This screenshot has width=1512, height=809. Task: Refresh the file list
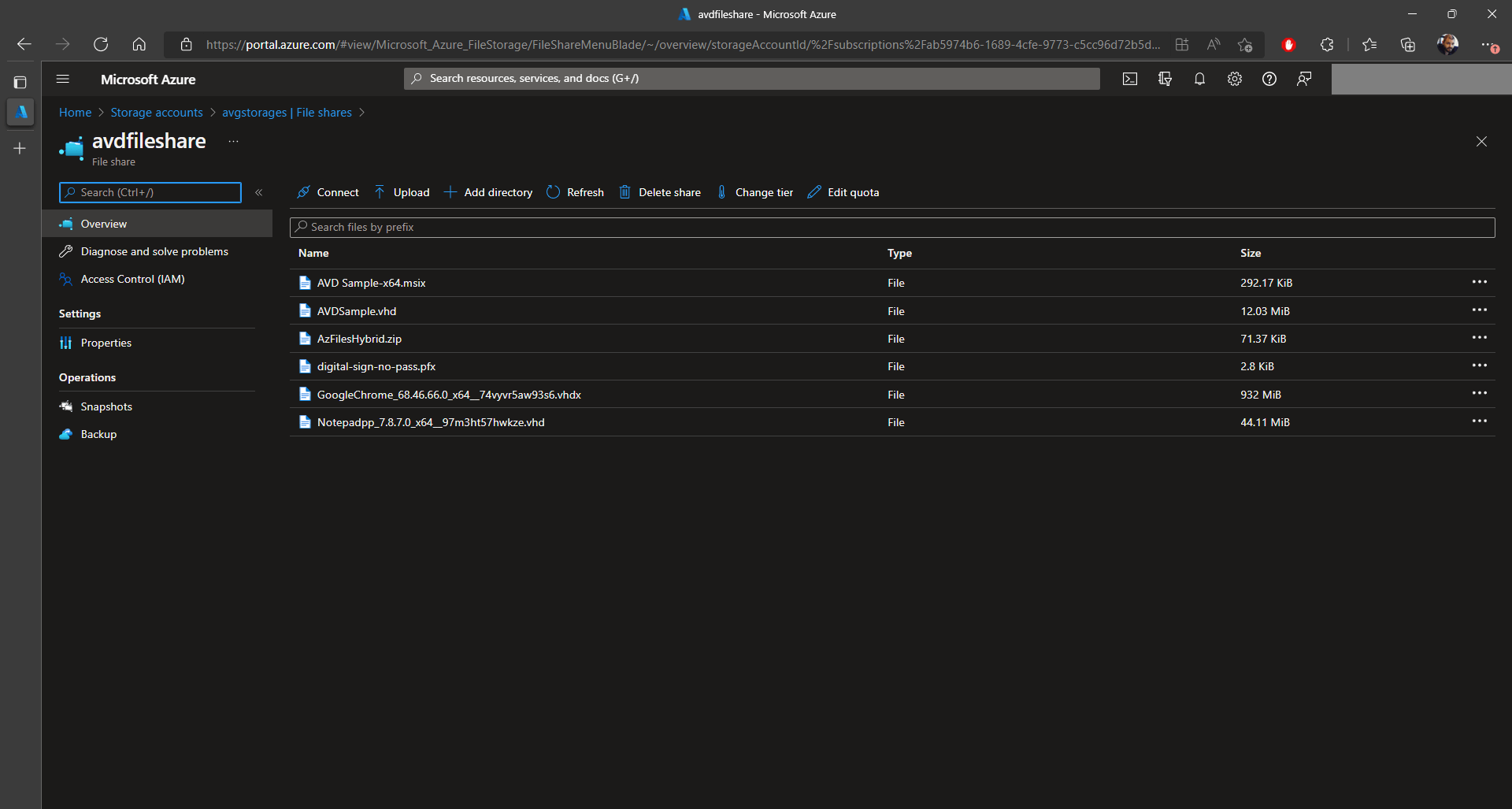[575, 192]
